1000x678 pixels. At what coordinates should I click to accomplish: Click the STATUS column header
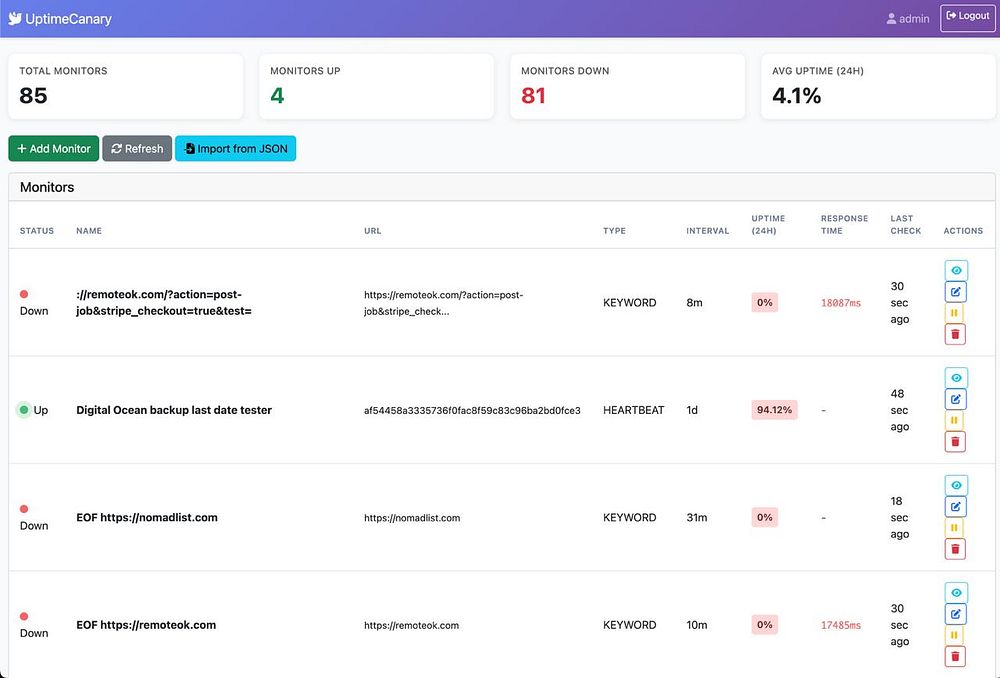tap(37, 231)
